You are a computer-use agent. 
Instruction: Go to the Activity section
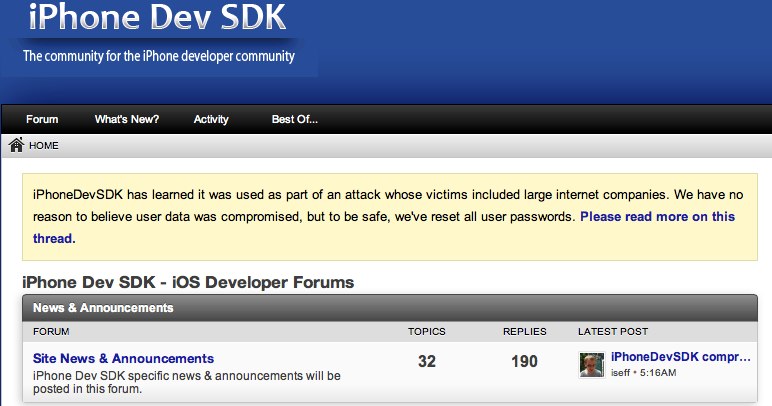click(x=211, y=119)
